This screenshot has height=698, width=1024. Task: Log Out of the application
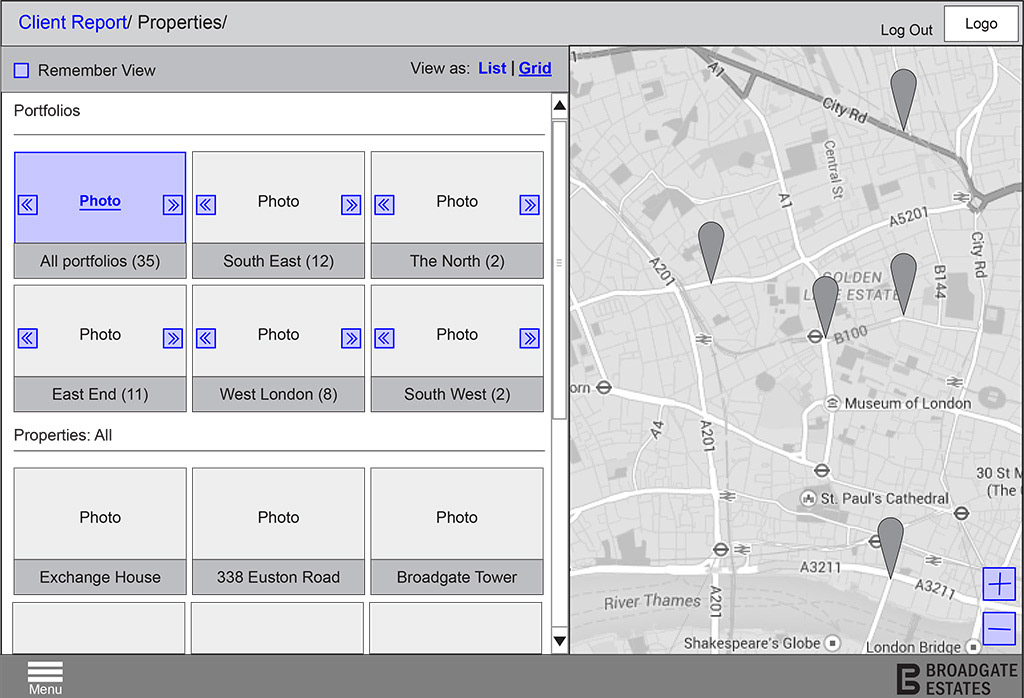(906, 30)
